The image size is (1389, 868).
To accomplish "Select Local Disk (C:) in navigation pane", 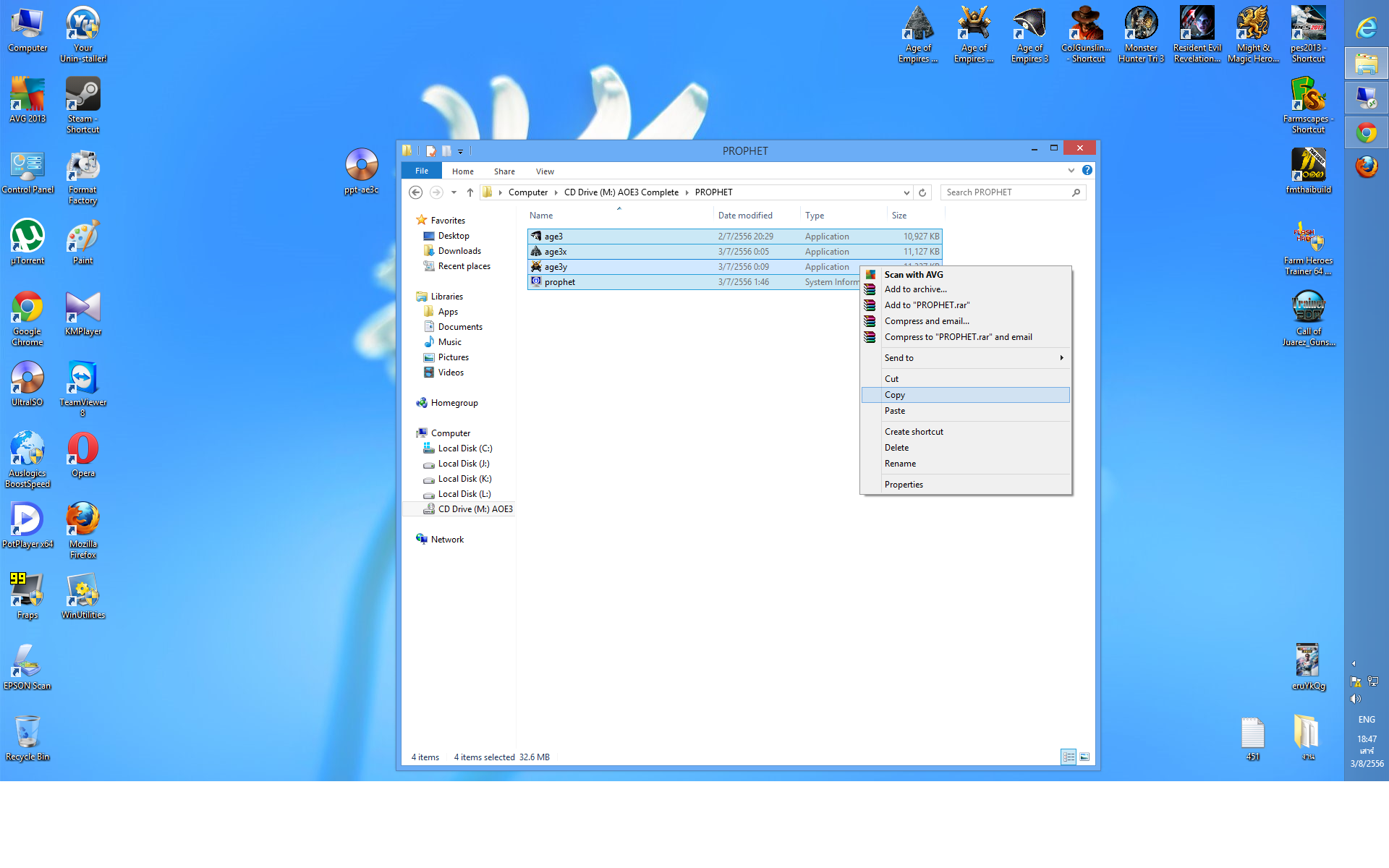I will 464,448.
